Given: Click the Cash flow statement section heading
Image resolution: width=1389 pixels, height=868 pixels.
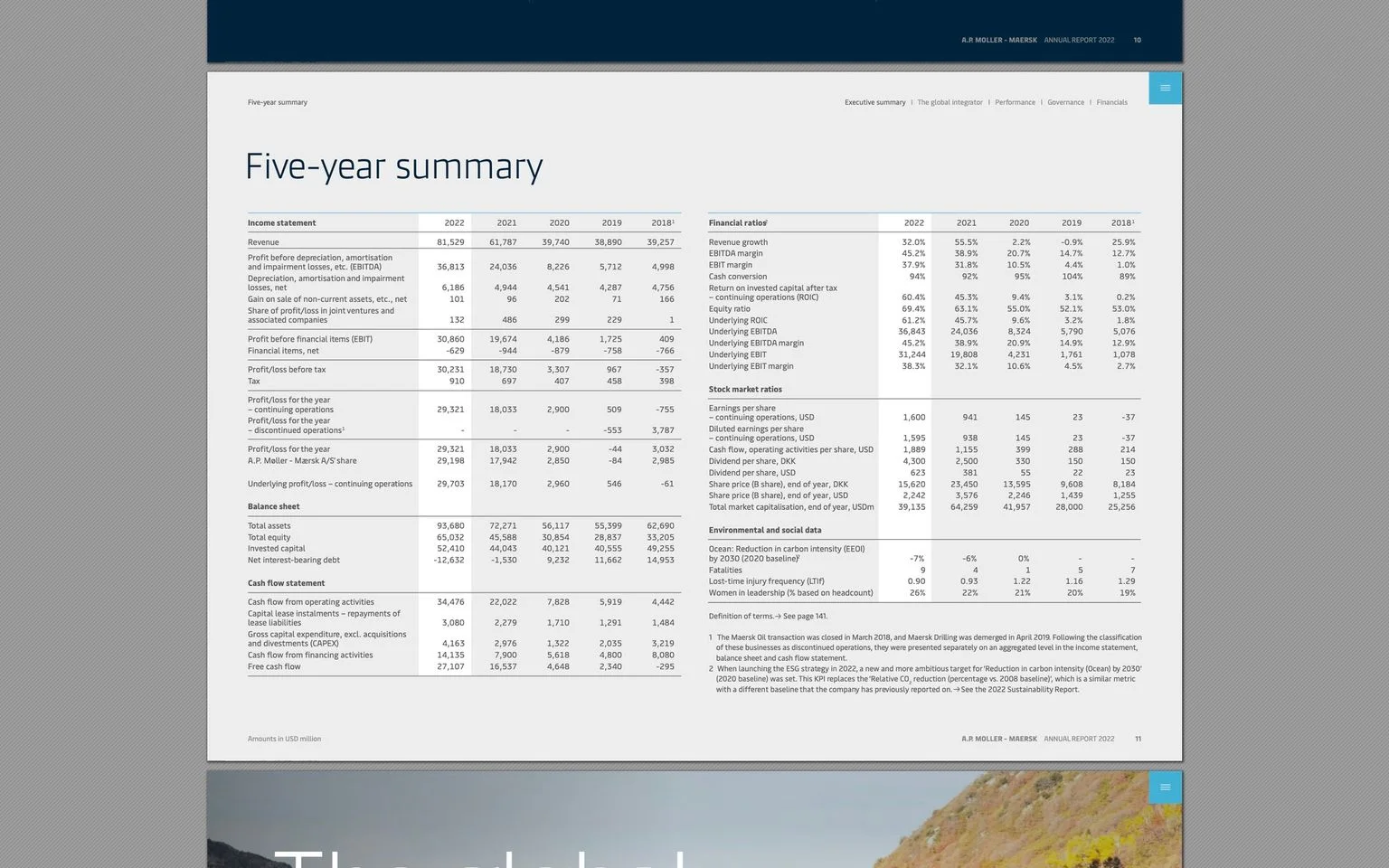Looking at the screenshot, I should (286, 584).
